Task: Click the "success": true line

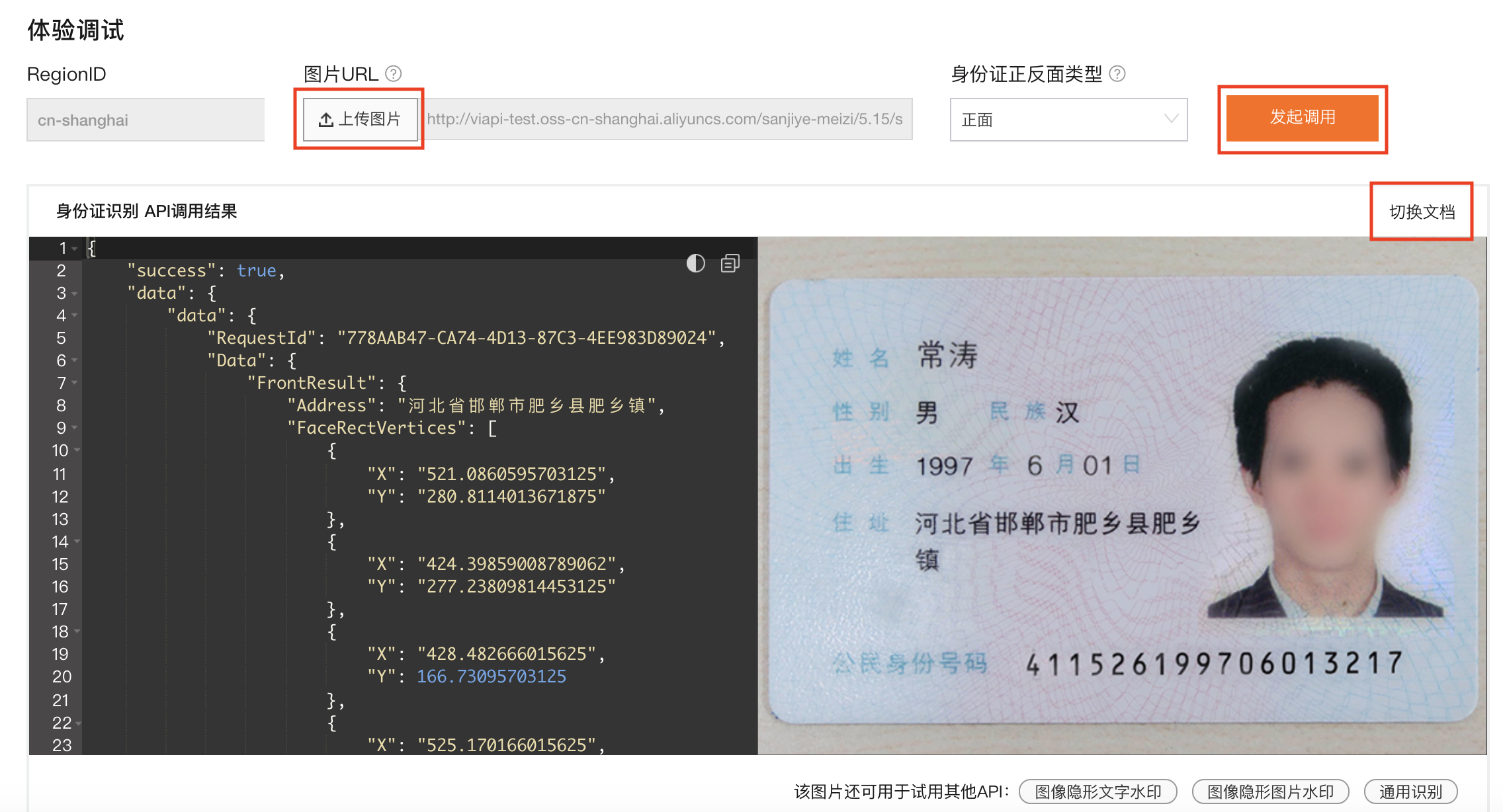Action: 206,270
